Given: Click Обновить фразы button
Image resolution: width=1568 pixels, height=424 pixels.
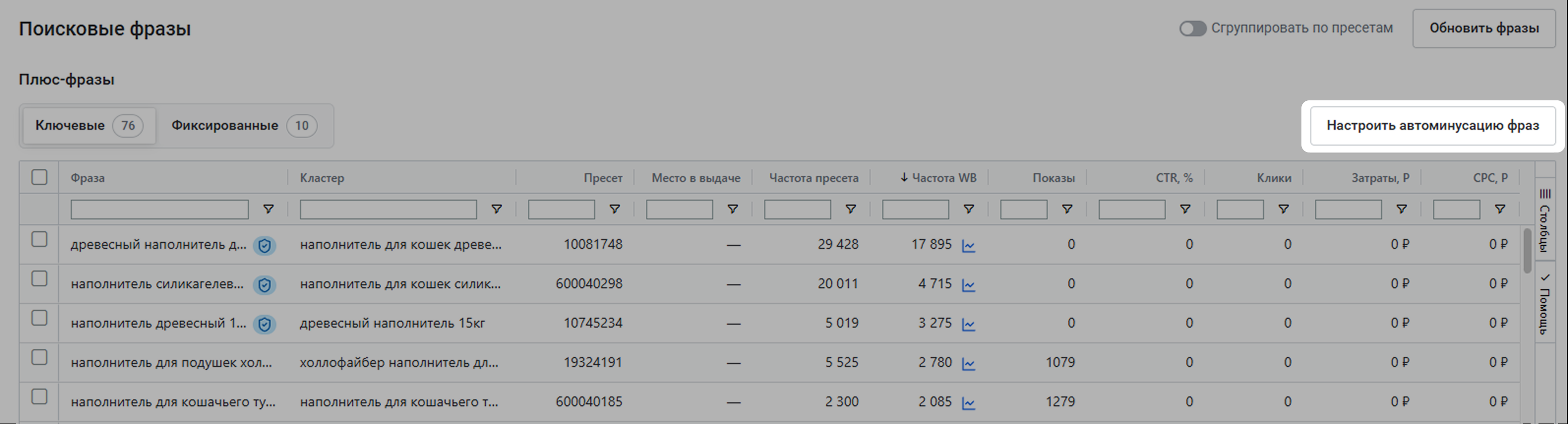Looking at the screenshot, I should click(1484, 28).
